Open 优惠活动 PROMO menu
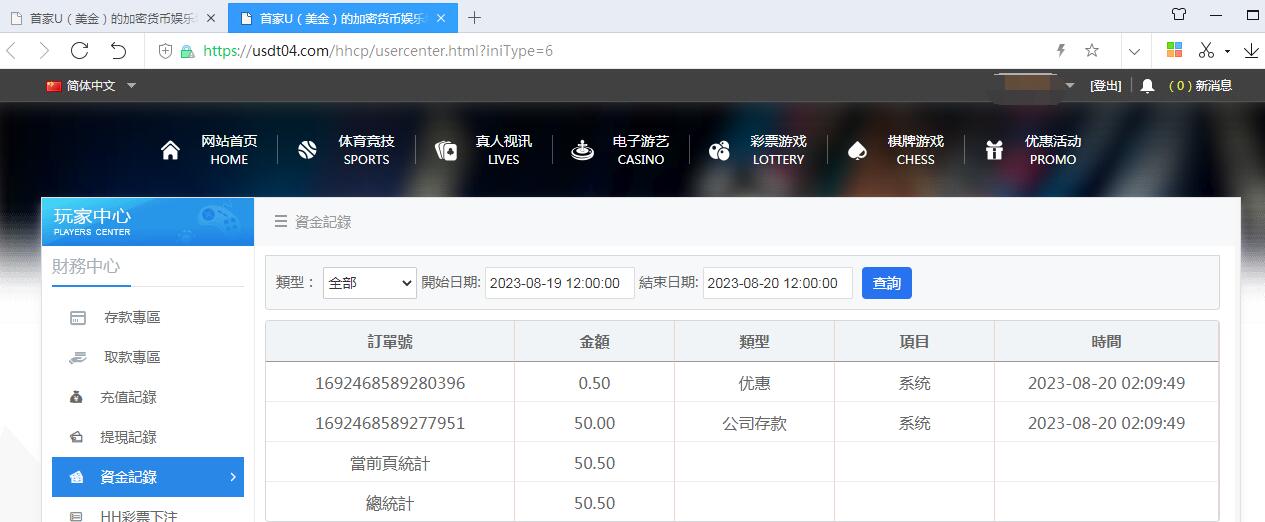This screenshot has width=1265, height=522. point(1053,150)
